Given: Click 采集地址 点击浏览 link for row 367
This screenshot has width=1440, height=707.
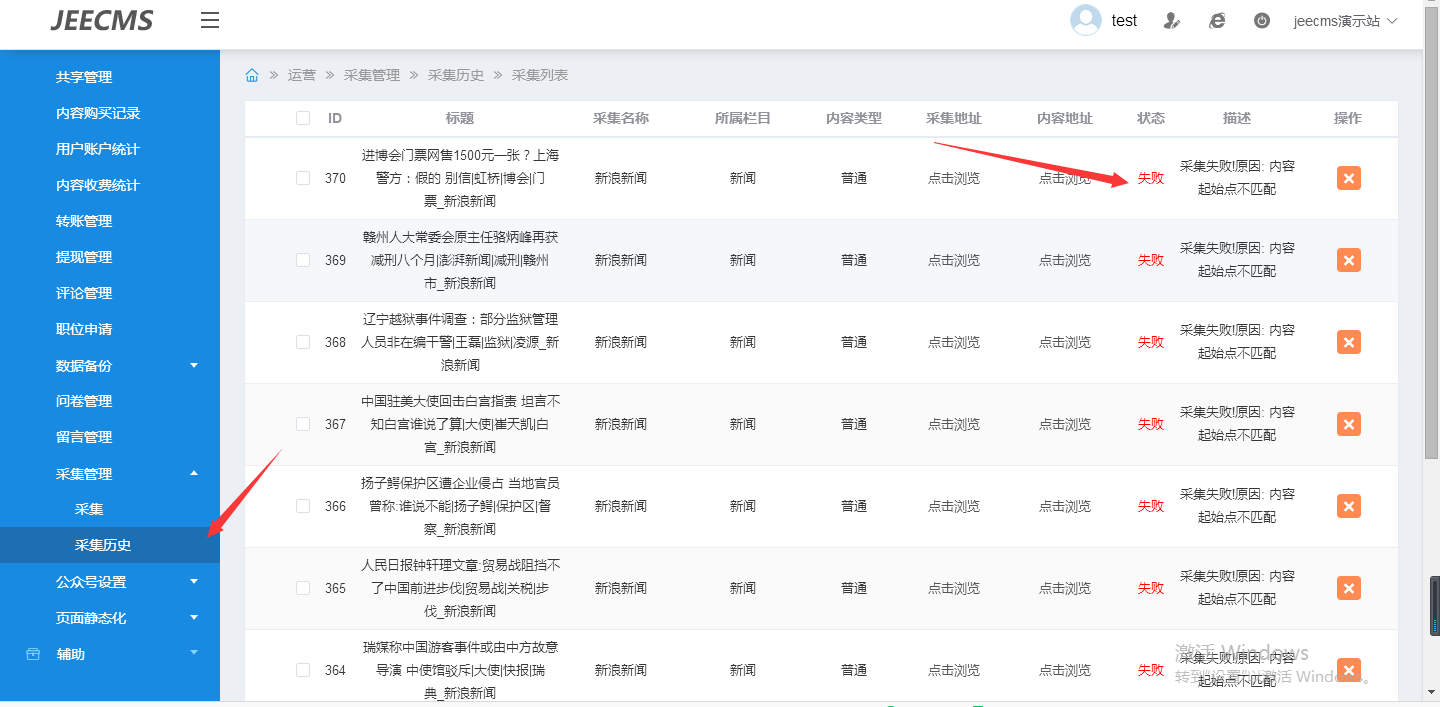Looking at the screenshot, I should 953,424.
